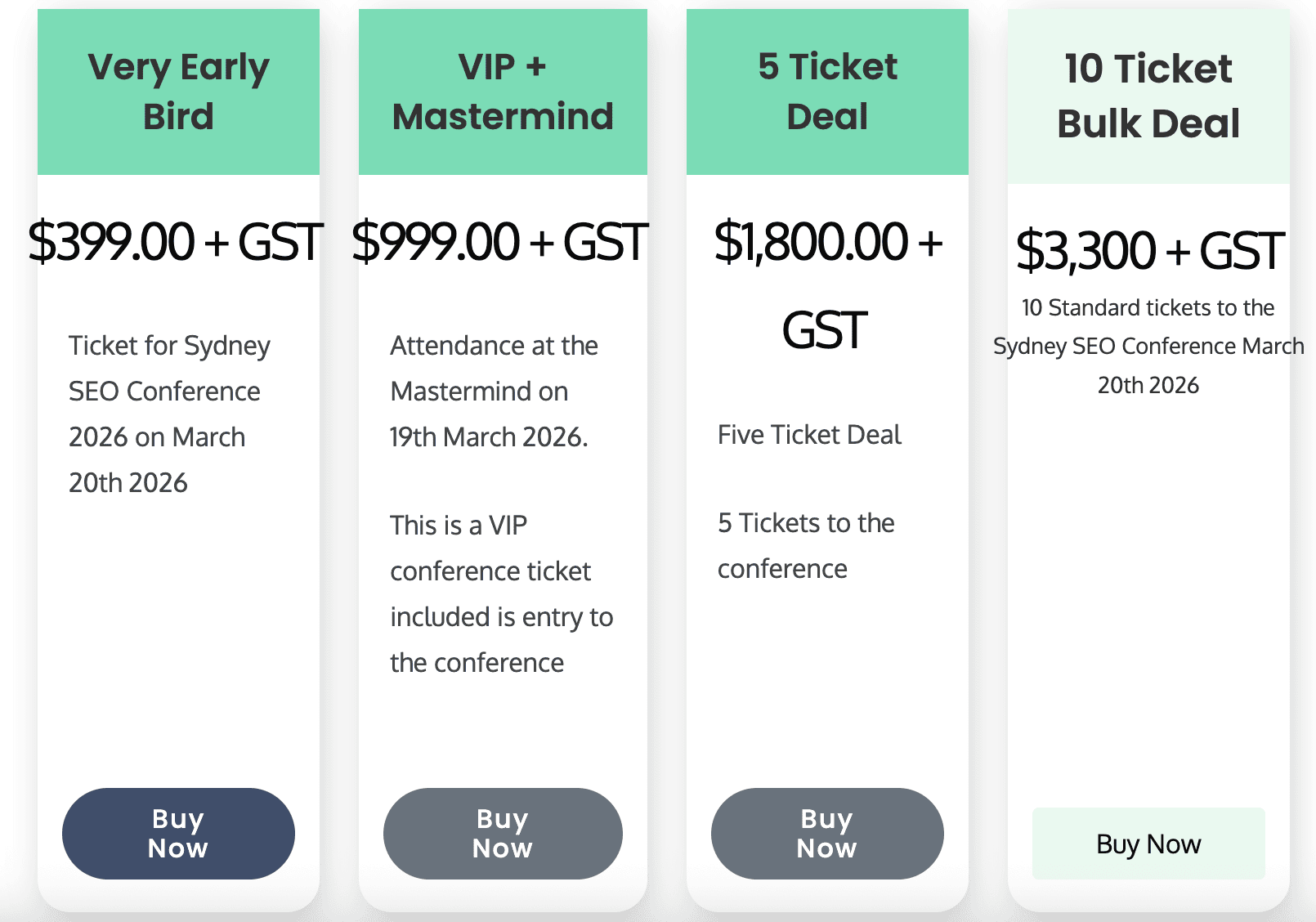
Task: Click the Five Ticket Deal text
Action: 809,435
